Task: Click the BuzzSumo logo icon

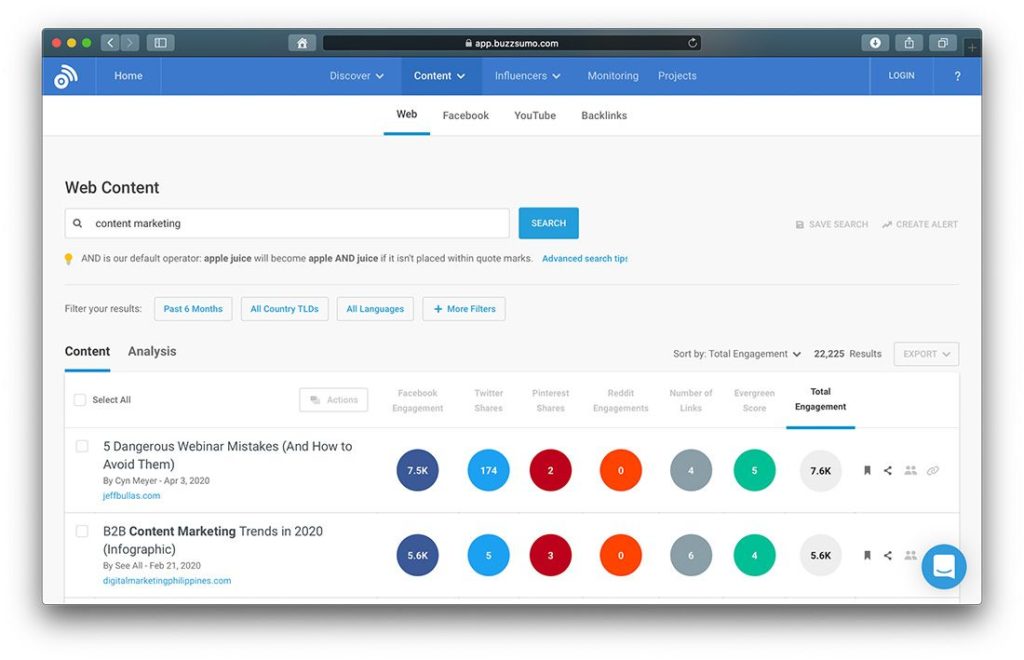Action: [x=66, y=76]
